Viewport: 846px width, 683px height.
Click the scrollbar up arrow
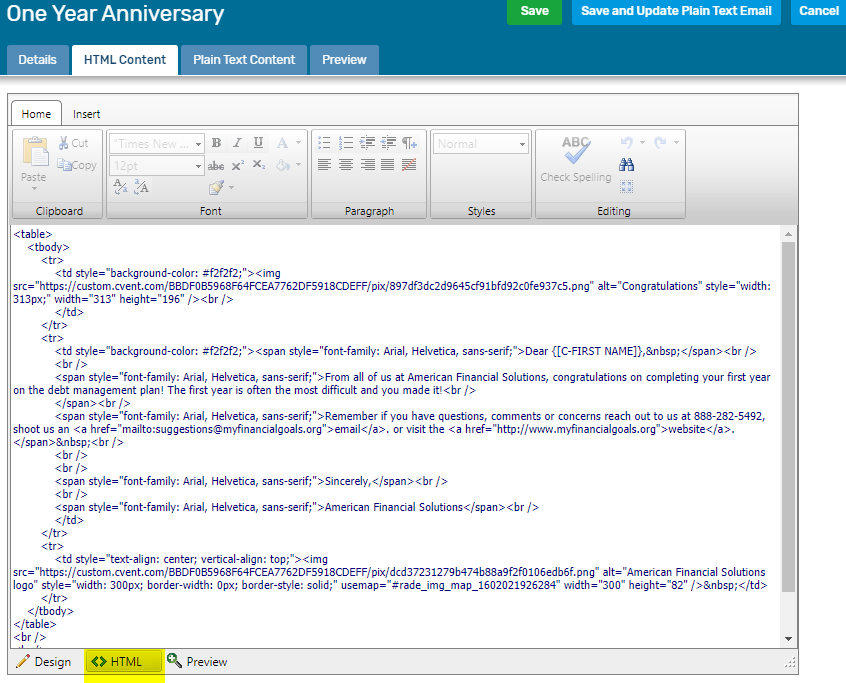[x=788, y=234]
